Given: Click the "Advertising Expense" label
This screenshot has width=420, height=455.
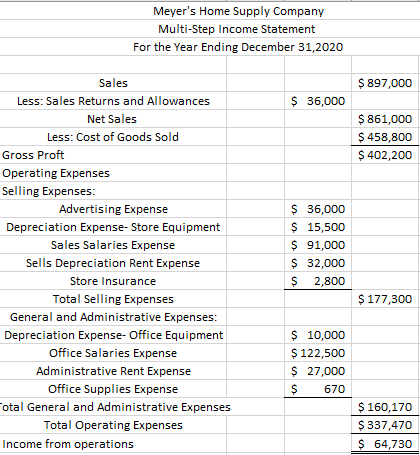Looking at the screenshot, I should pos(113,209).
